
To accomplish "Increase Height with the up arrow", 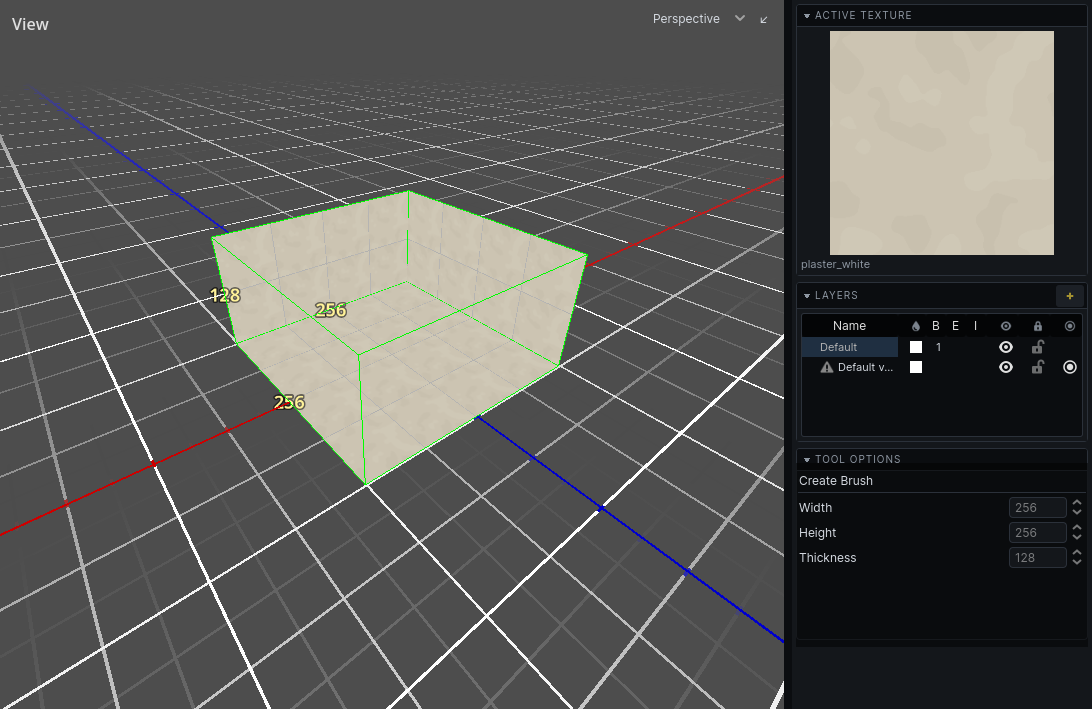I will pos(1077,528).
